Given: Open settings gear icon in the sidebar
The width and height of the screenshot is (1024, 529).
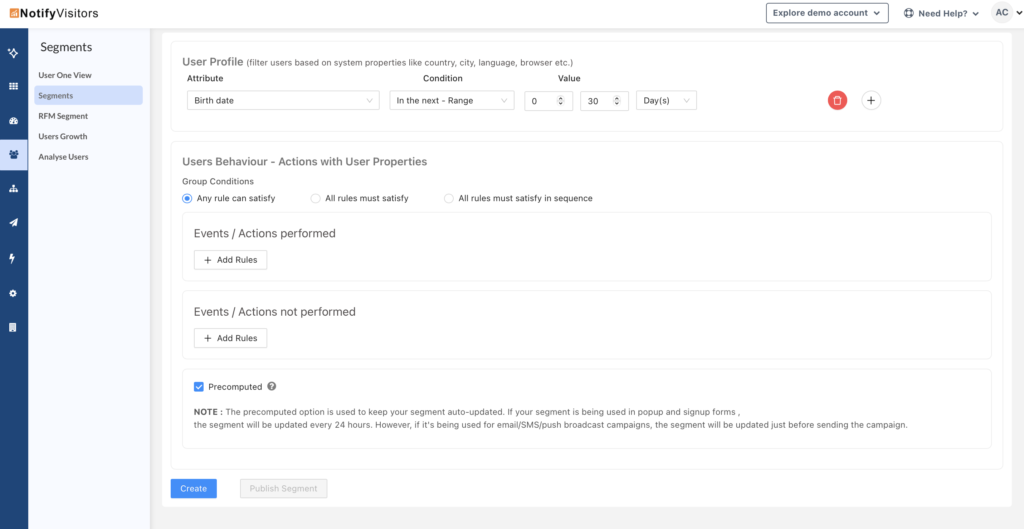Looking at the screenshot, I should click(13, 293).
